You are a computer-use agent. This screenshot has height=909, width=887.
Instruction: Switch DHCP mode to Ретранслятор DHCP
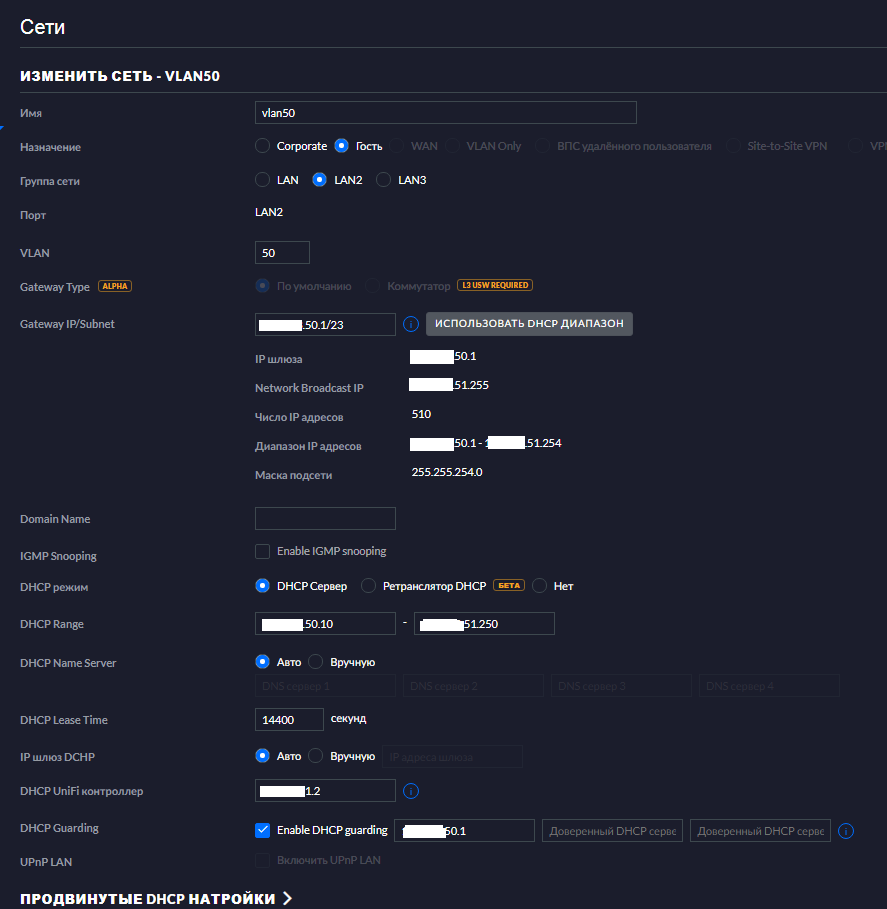pyautogui.click(x=368, y=586)
